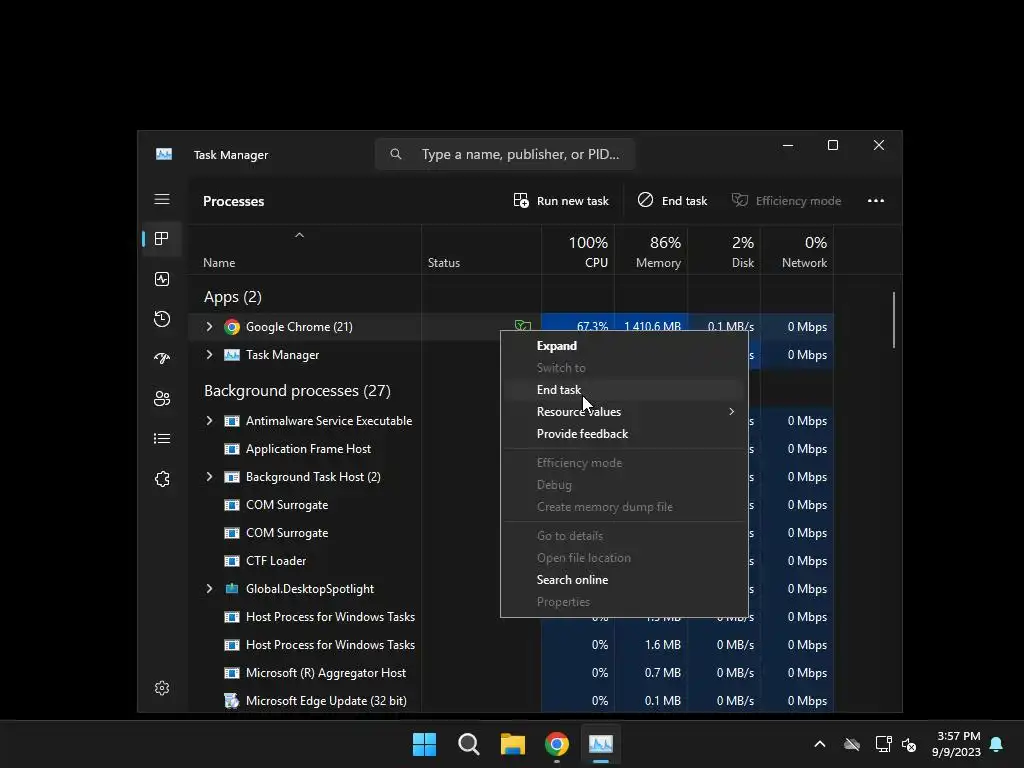Viewport: 1024px width, 768px height.
Task: Click the Microsoft Edge Update process icon
Action: pos(232,701)
